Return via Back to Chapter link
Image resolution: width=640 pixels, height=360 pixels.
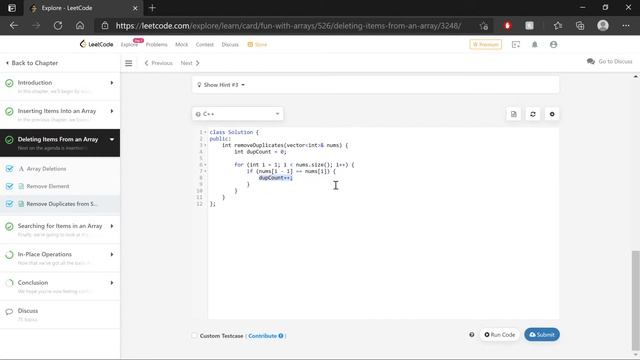[x=32, y=63]
